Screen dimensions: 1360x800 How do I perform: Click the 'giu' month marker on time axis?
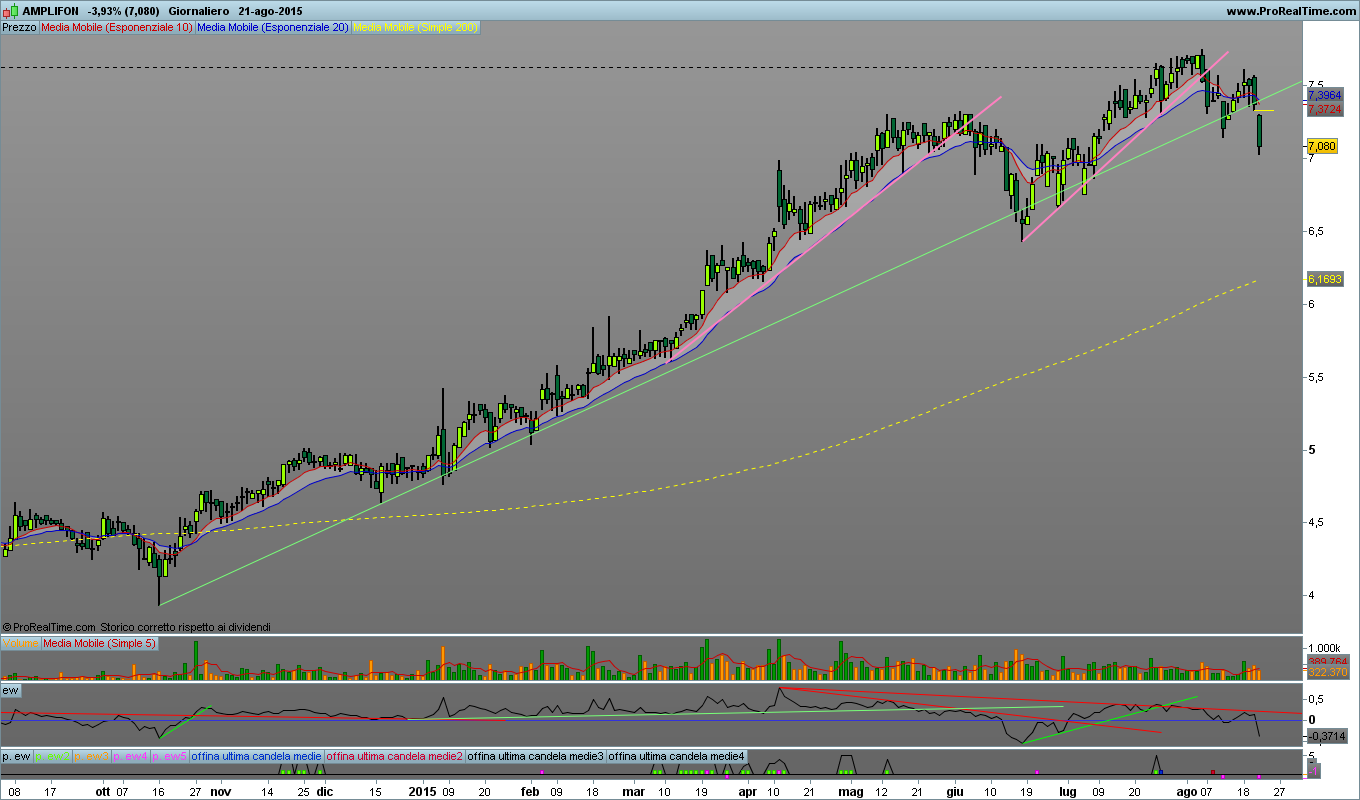(957, 790)
